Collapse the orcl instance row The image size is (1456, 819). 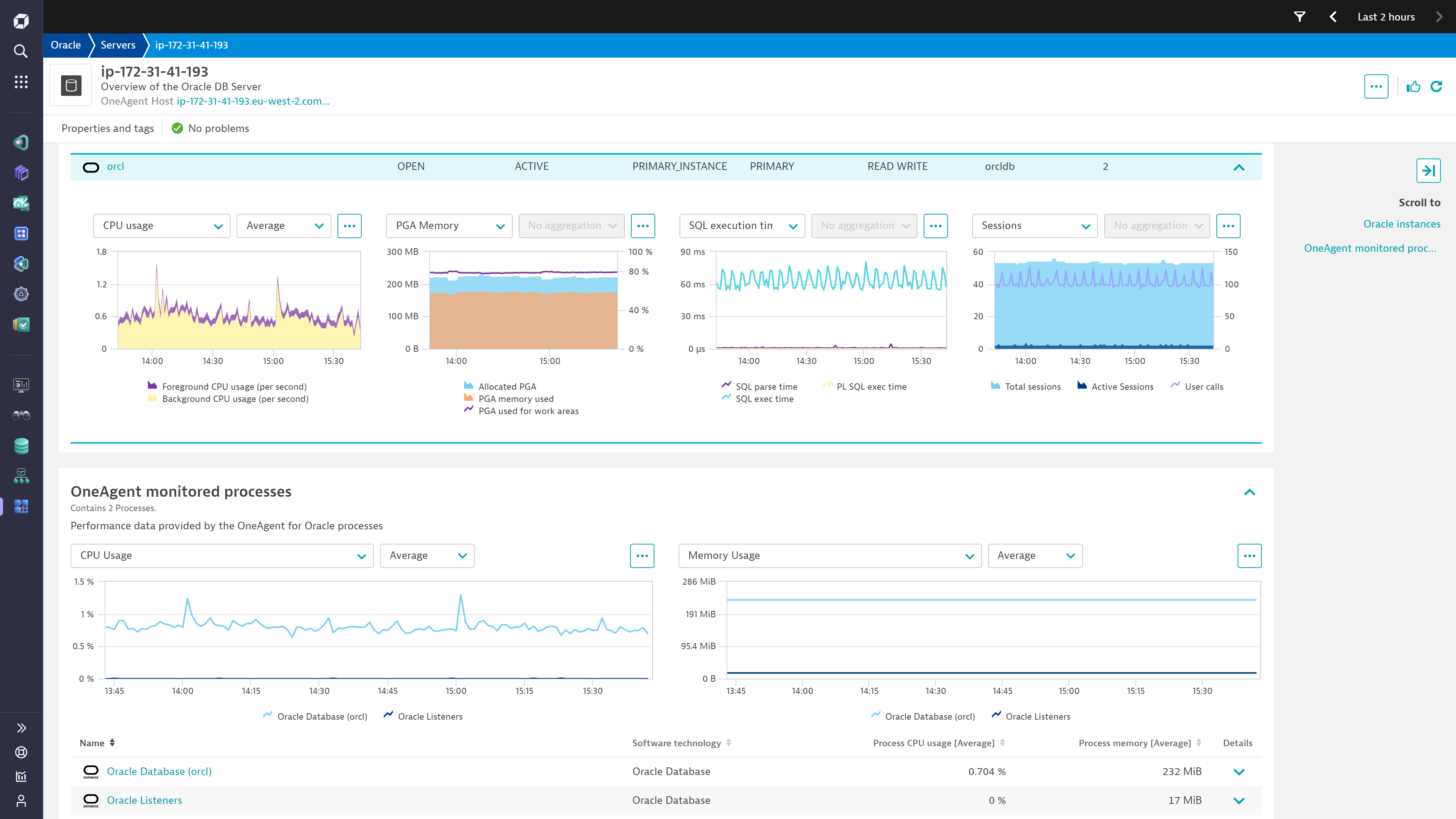pos(1239,167)
